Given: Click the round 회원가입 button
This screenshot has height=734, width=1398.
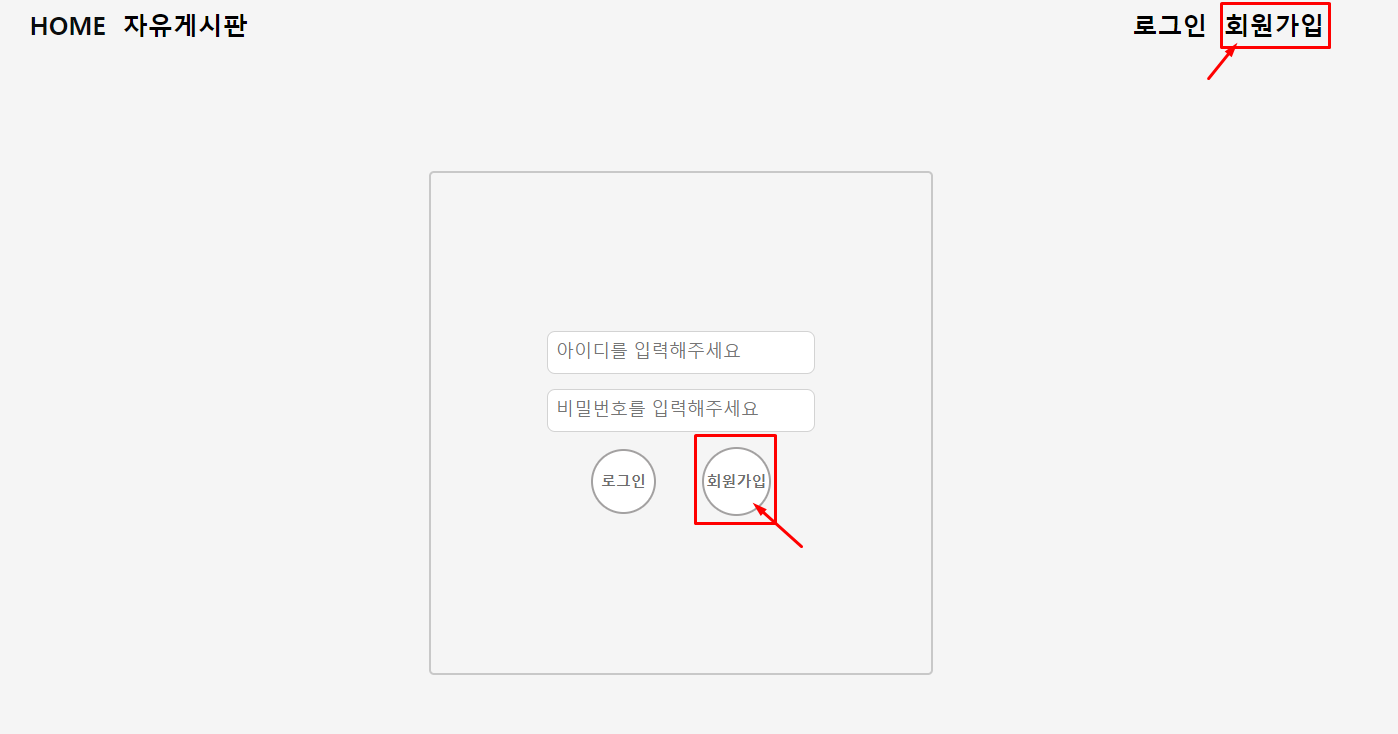Looking at the screenshot, I should (x=736, y=481).
